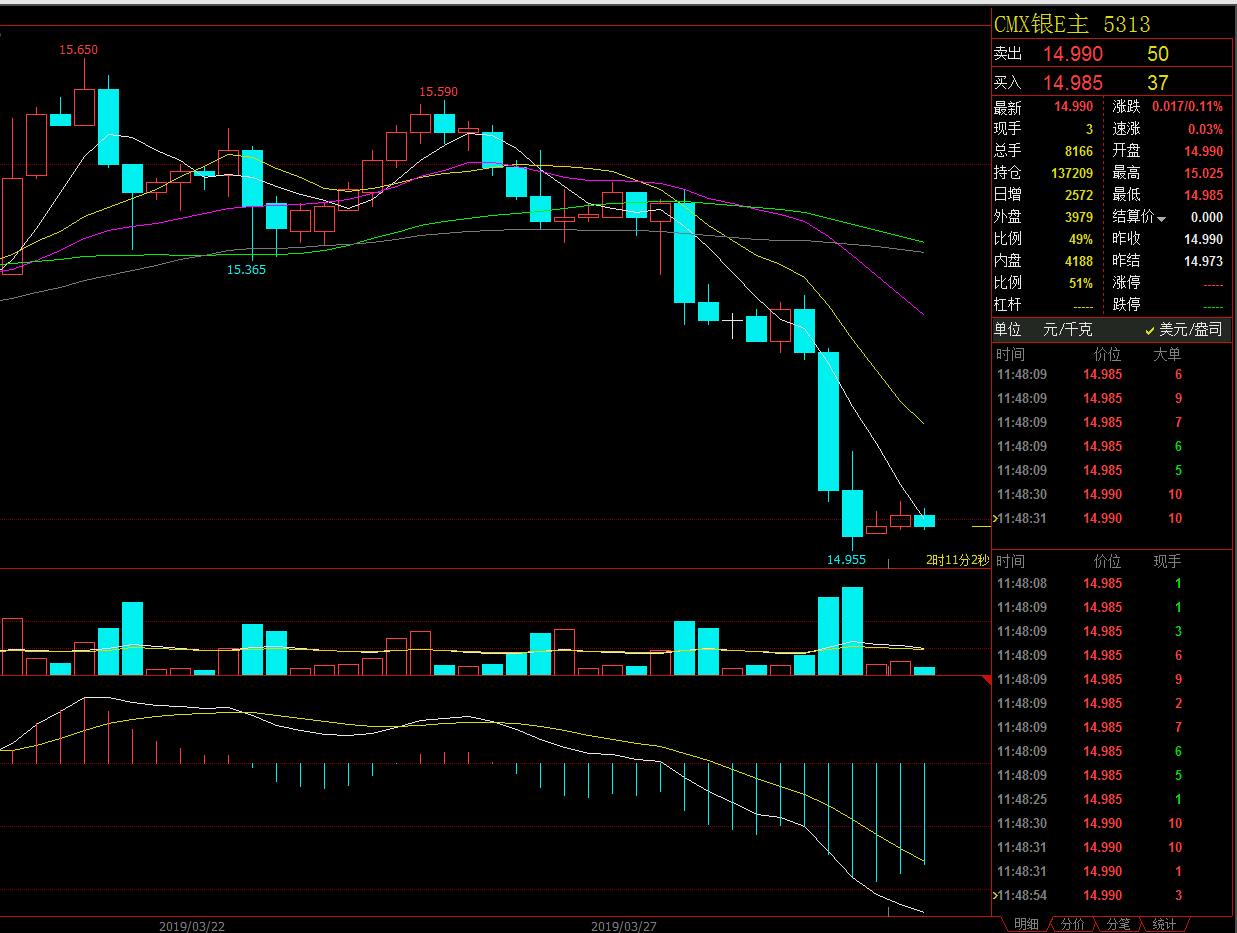Click the 杠杆 label in the quote panel
This screenshot has width=1237, height=933.
click(1008, 305)
